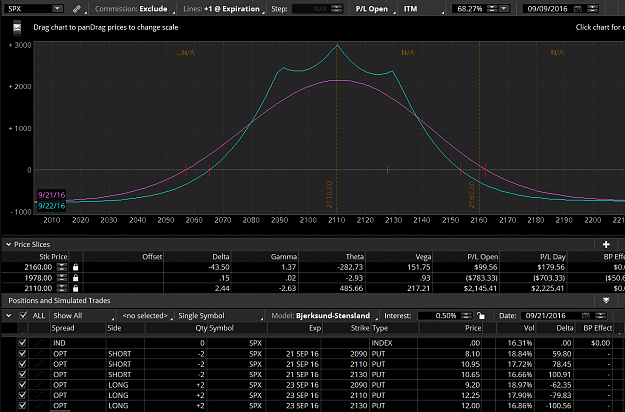
Task: Click the analyze icon in LONG 2110 PUT row
Action: (39, 395)
